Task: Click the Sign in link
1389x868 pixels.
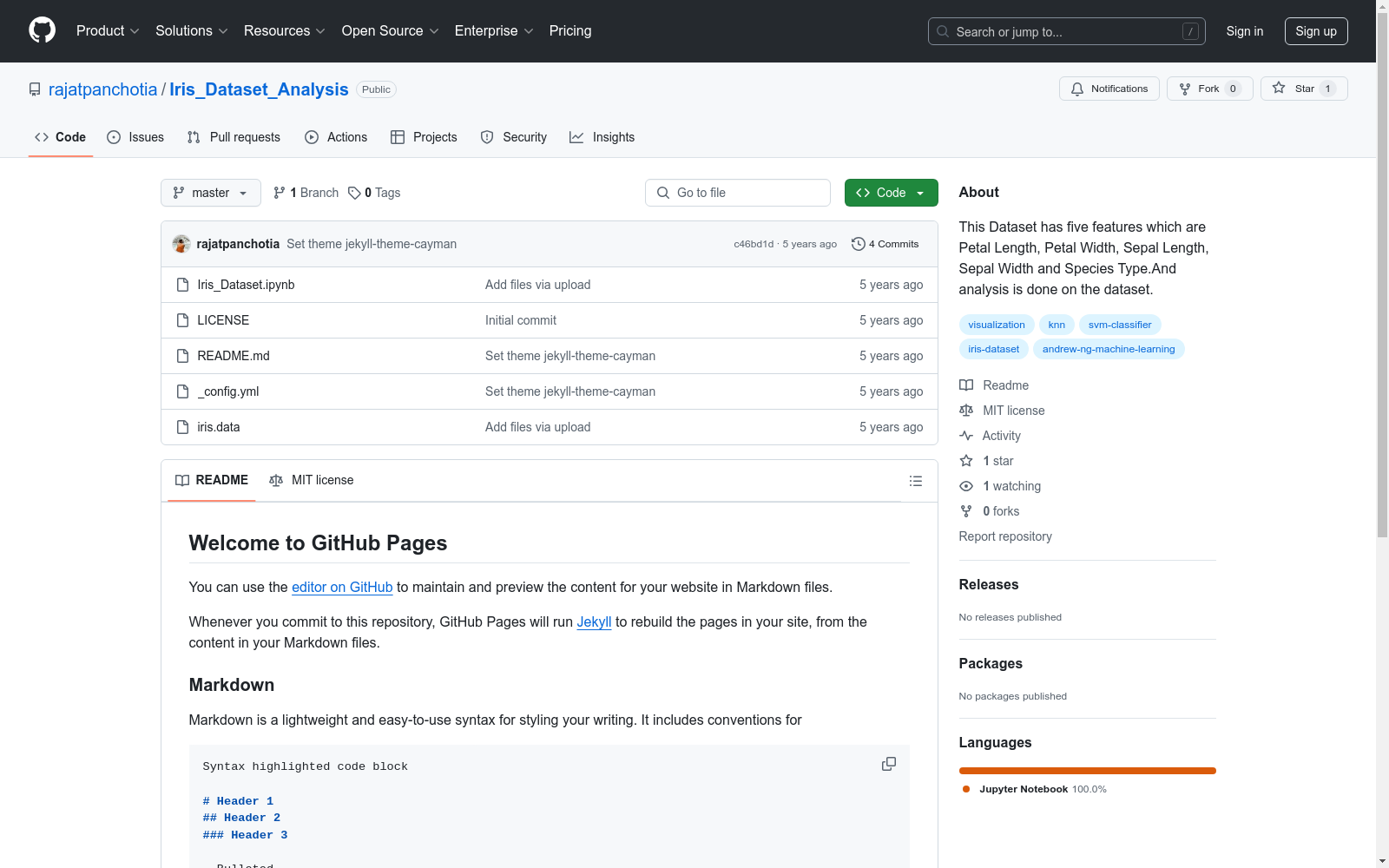Action: pyautogui.click(x=1245, y=31)
